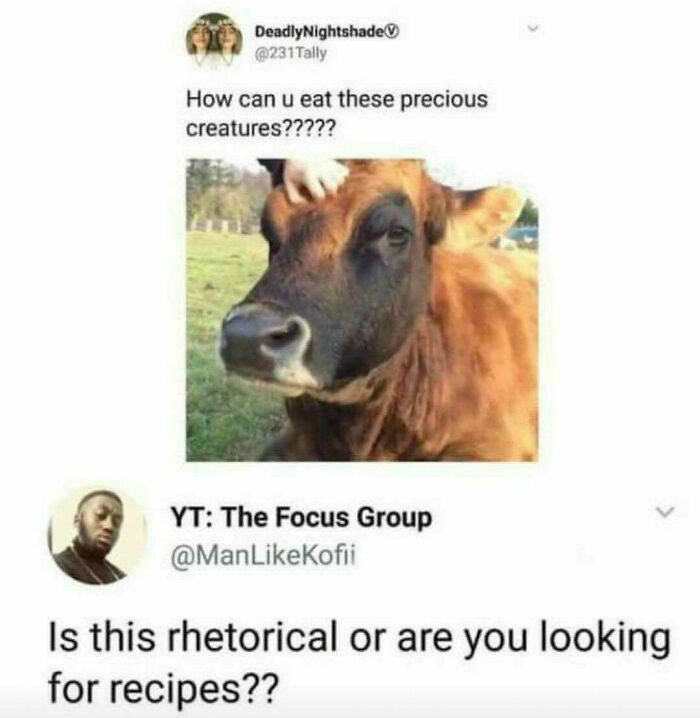
Task: Expand the chevron menu on Focus Group's reply
Action: point(665,511)
